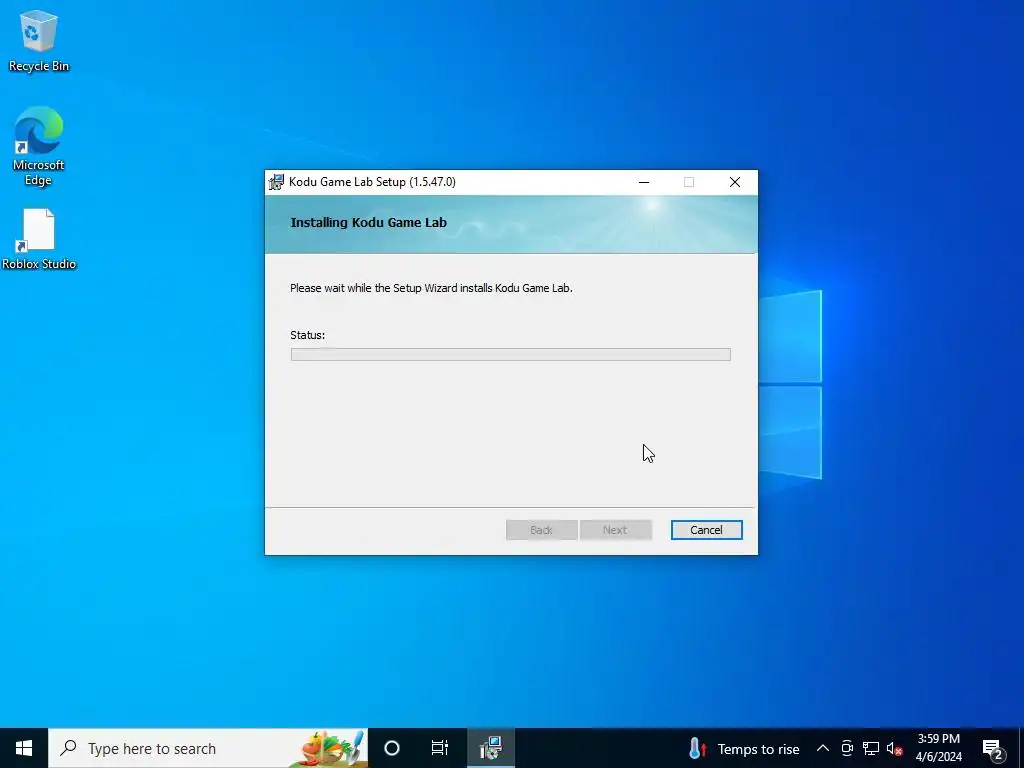This screenshot has height=768, width=1024.
Task: Close the Kodu Game Lab Setup window
Action: point(735,182)
